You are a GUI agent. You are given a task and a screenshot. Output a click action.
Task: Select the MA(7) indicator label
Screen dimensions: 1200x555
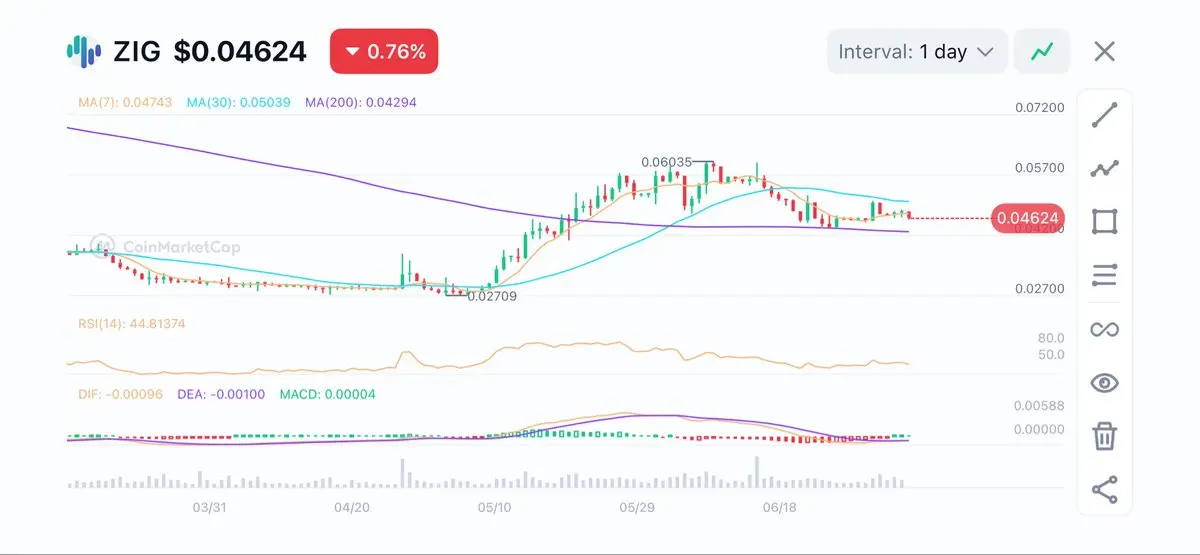(125, 103)
